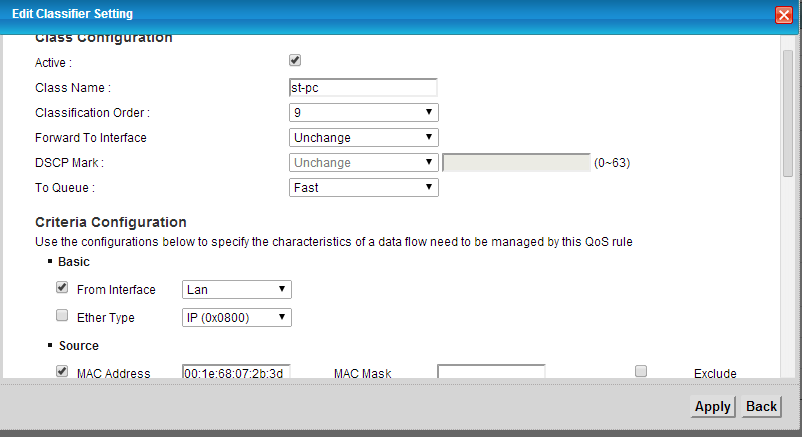Image resolution: width=802 pixels, height=437 pixels.
Task: Click the Class Name field containing st-pc
Action: pos(363,88)
